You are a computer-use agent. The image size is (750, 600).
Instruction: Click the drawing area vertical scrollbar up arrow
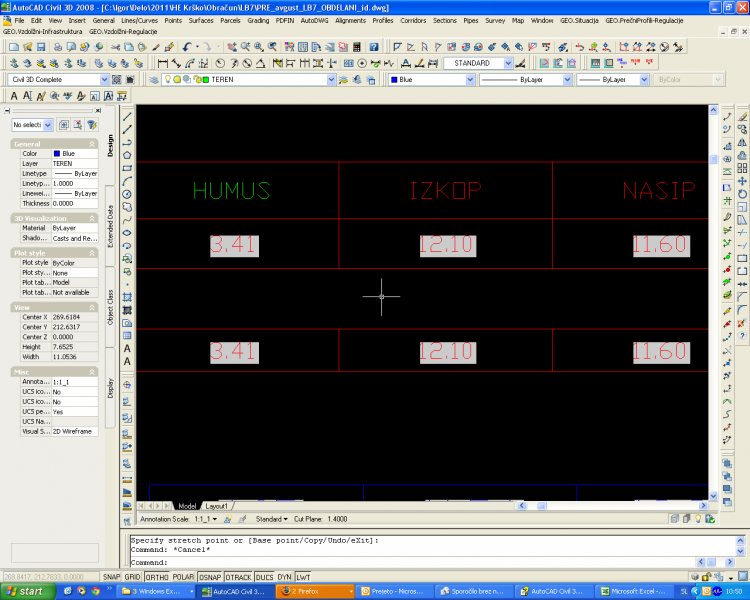click(x=714, y=110)
